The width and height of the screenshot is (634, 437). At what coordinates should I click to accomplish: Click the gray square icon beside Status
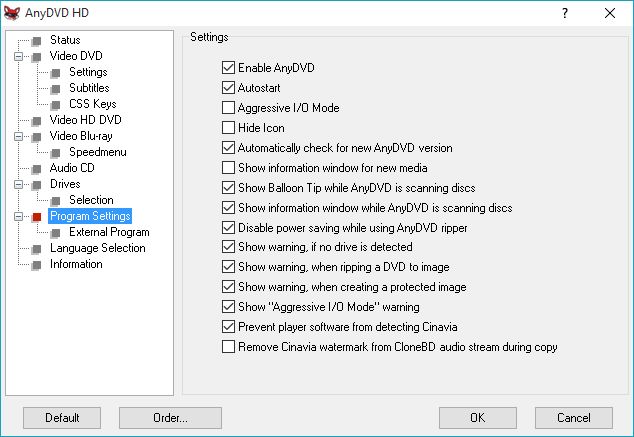click(37, 40)
